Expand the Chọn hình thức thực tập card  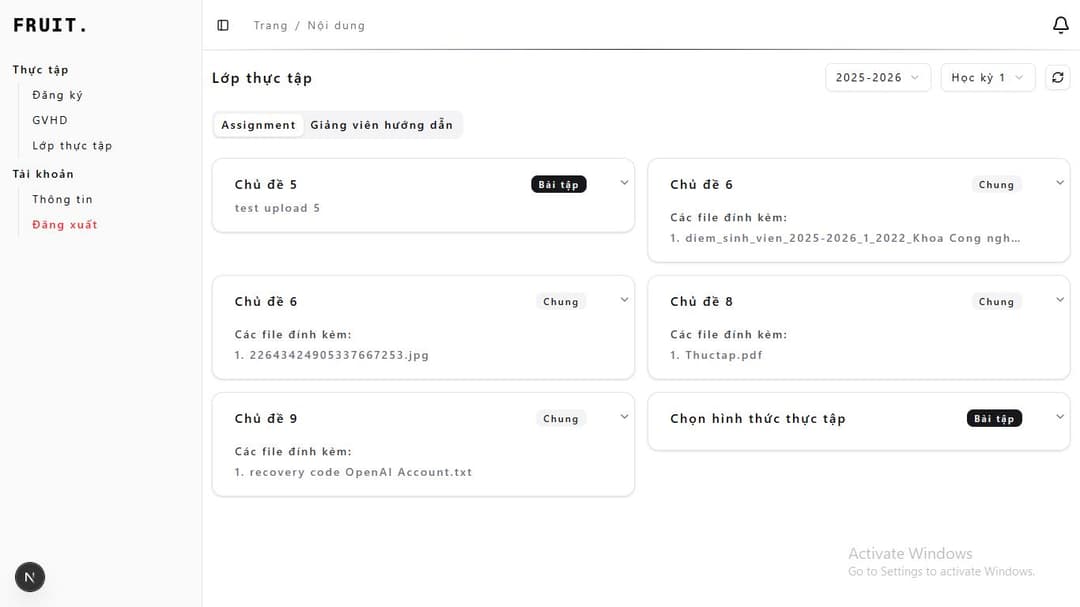[1060, 417]
